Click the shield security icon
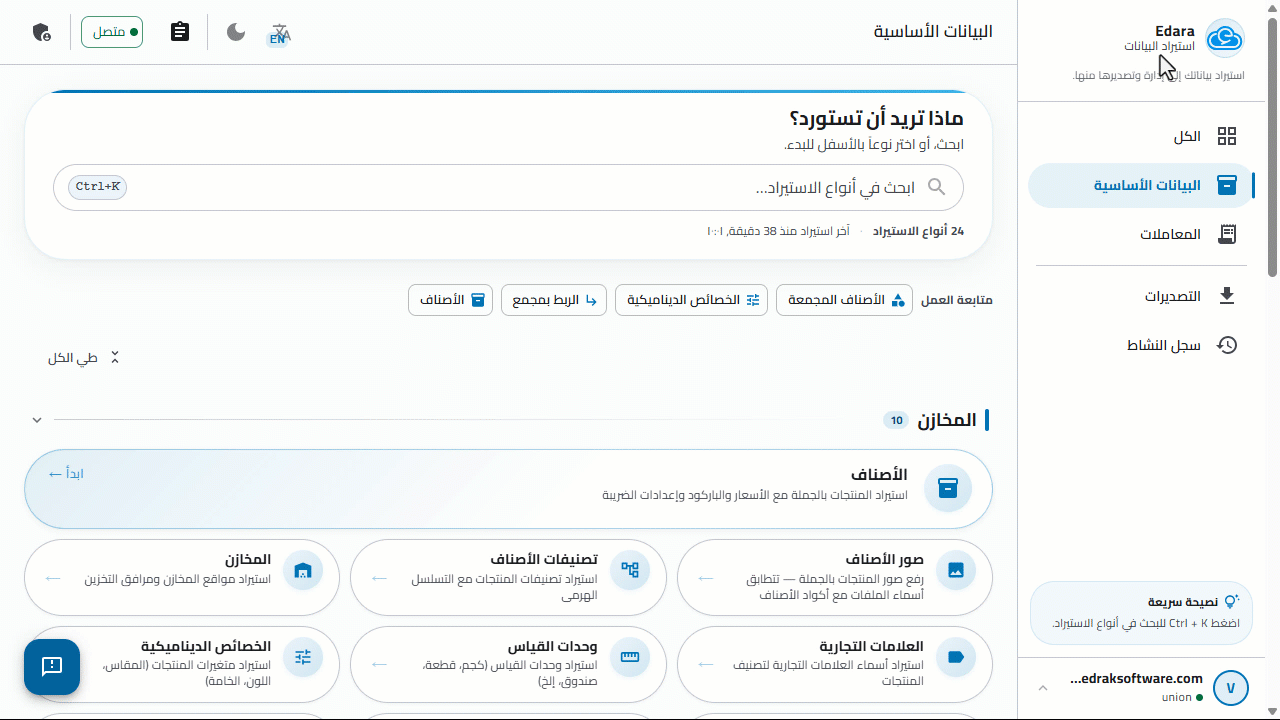 coord(41,32)
